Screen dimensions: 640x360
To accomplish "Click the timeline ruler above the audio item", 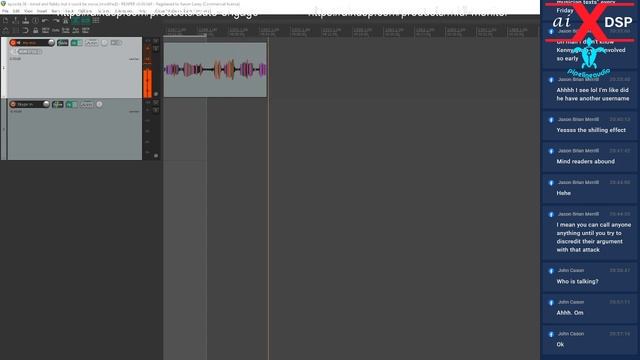I will tap(216, 31).
